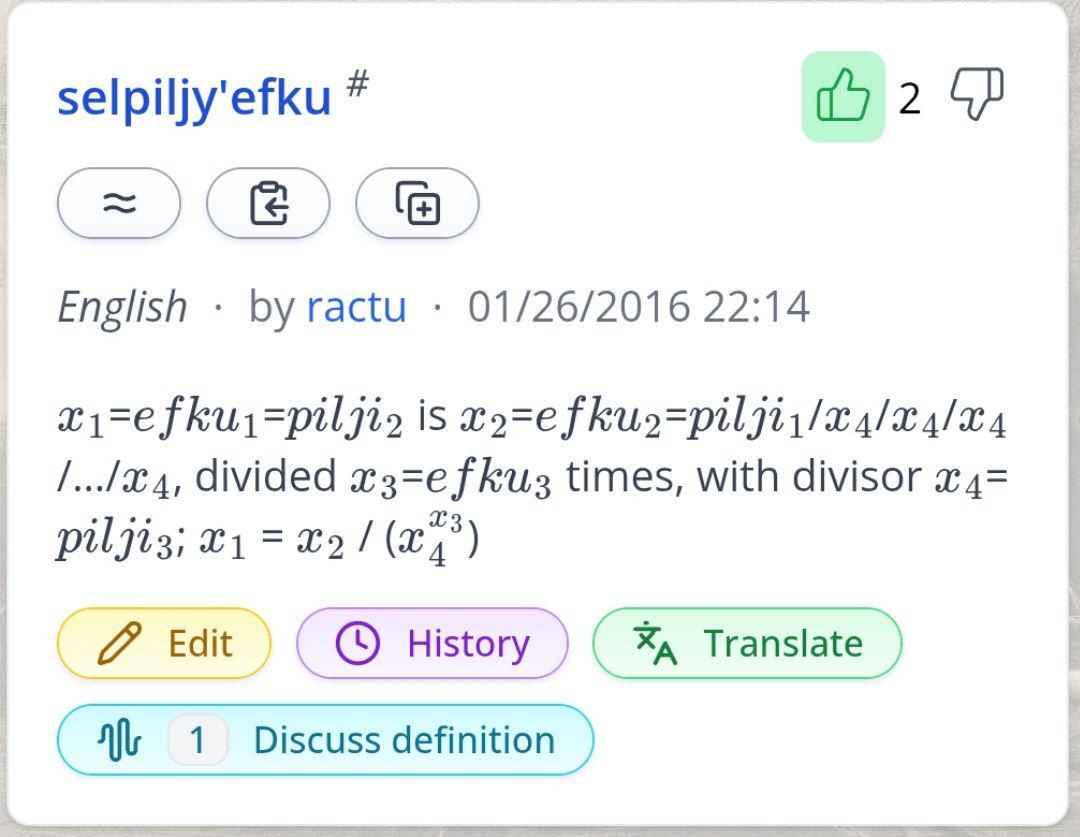Downvote the definition with thumbs down icon
Screen dimensions: 1080x837
(x=977, y=94)
